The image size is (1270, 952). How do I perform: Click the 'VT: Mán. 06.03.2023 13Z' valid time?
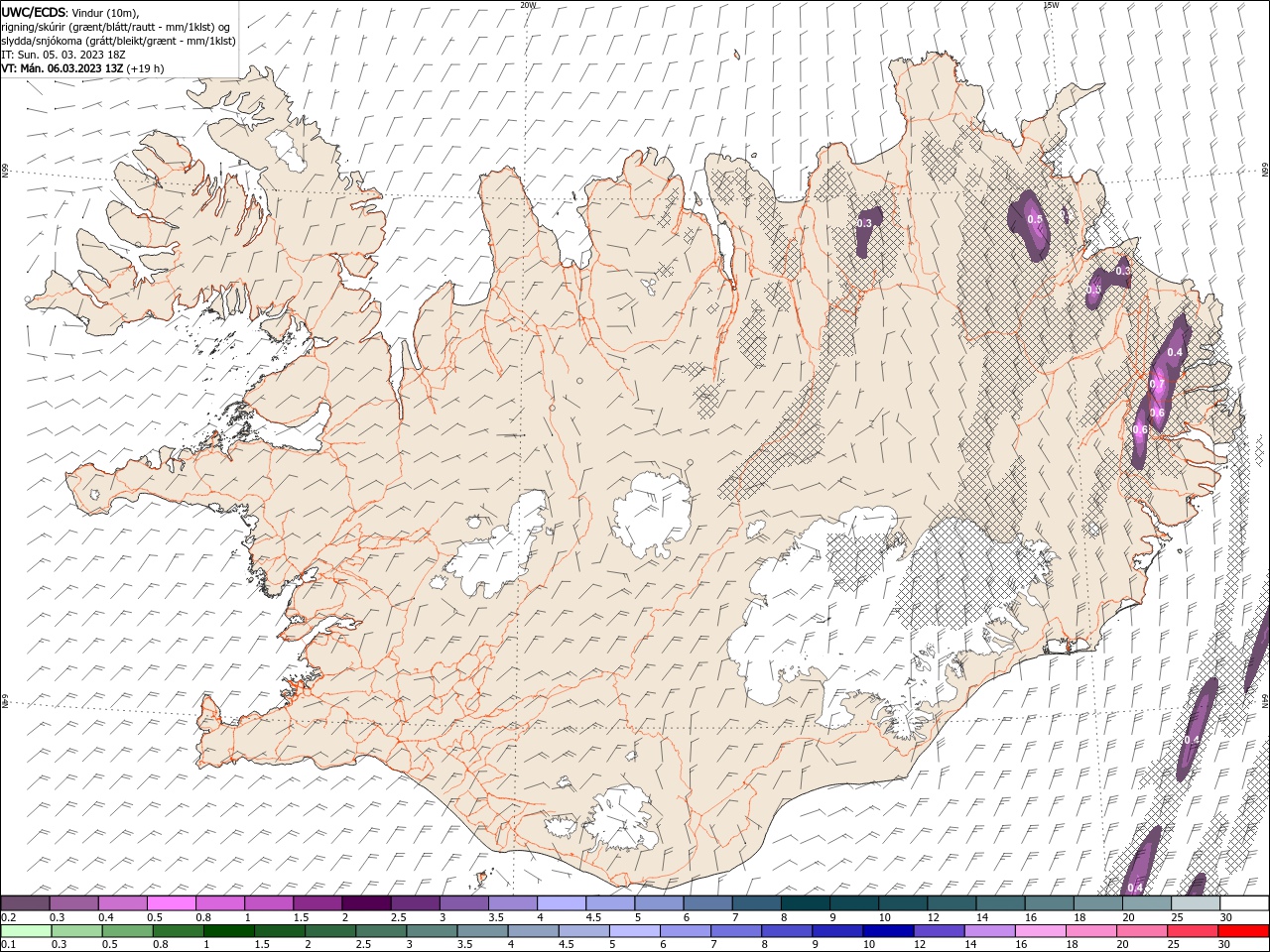coord(62,68)
